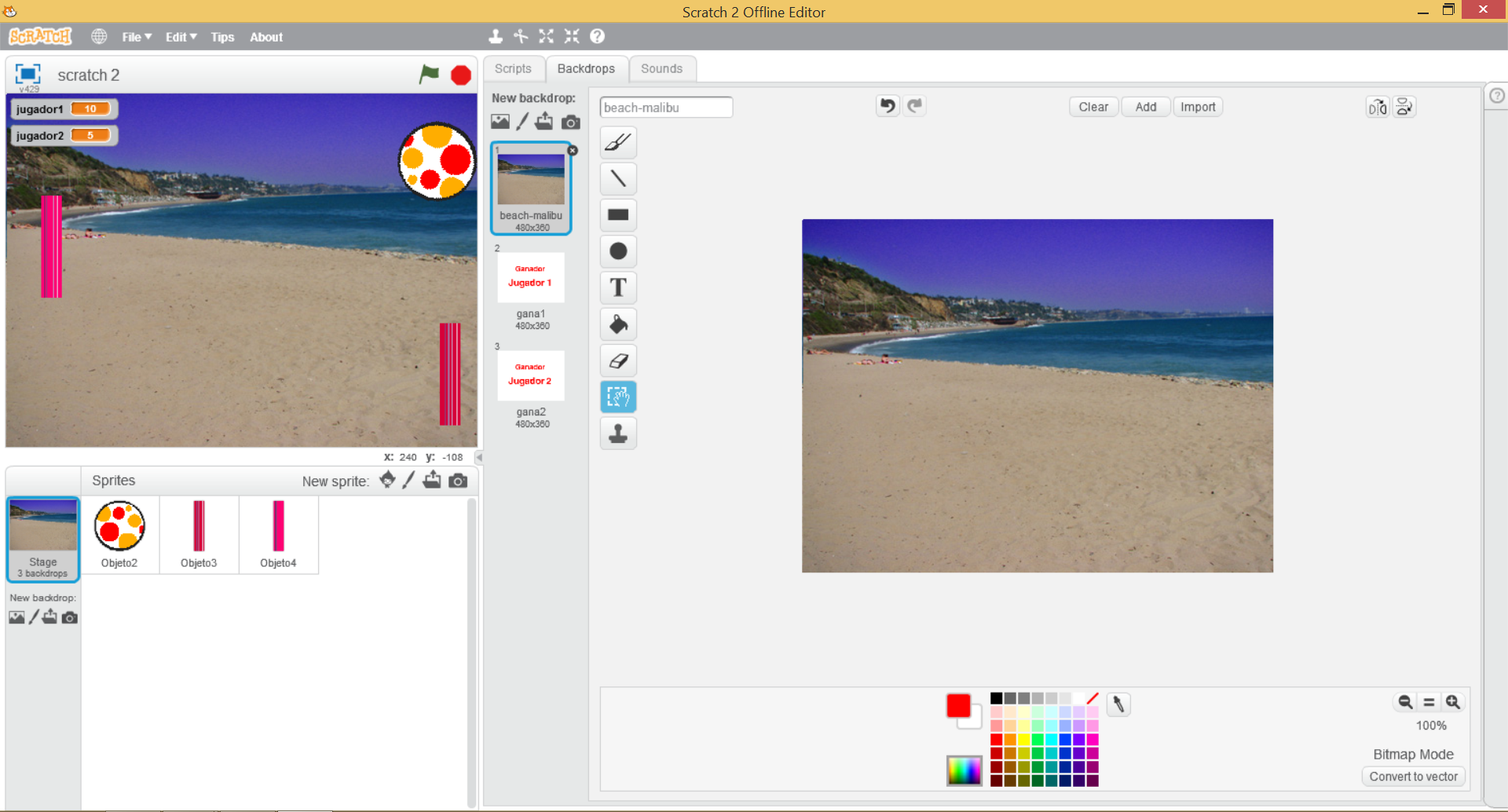Activate the Text tool
This screenshot has height=812, width=1508.
618,287
